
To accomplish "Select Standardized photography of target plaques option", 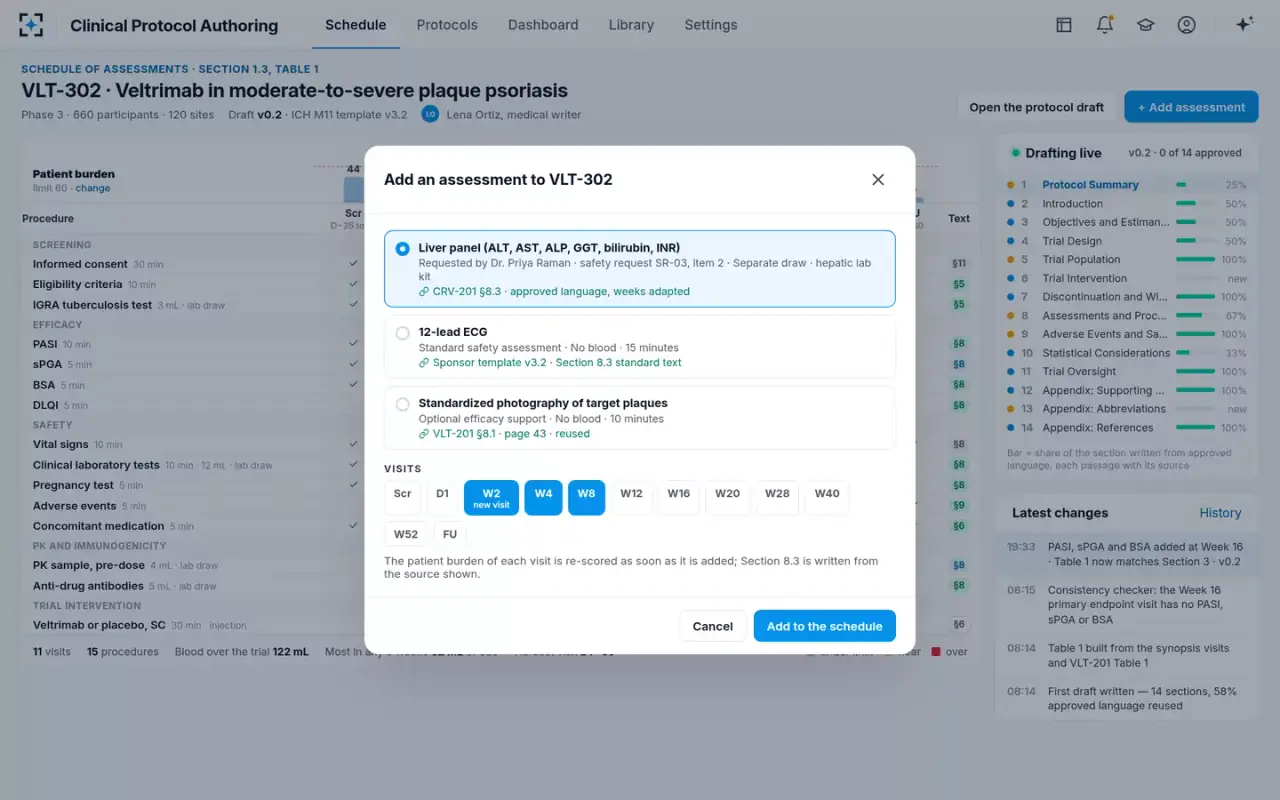I will (402, 404).
